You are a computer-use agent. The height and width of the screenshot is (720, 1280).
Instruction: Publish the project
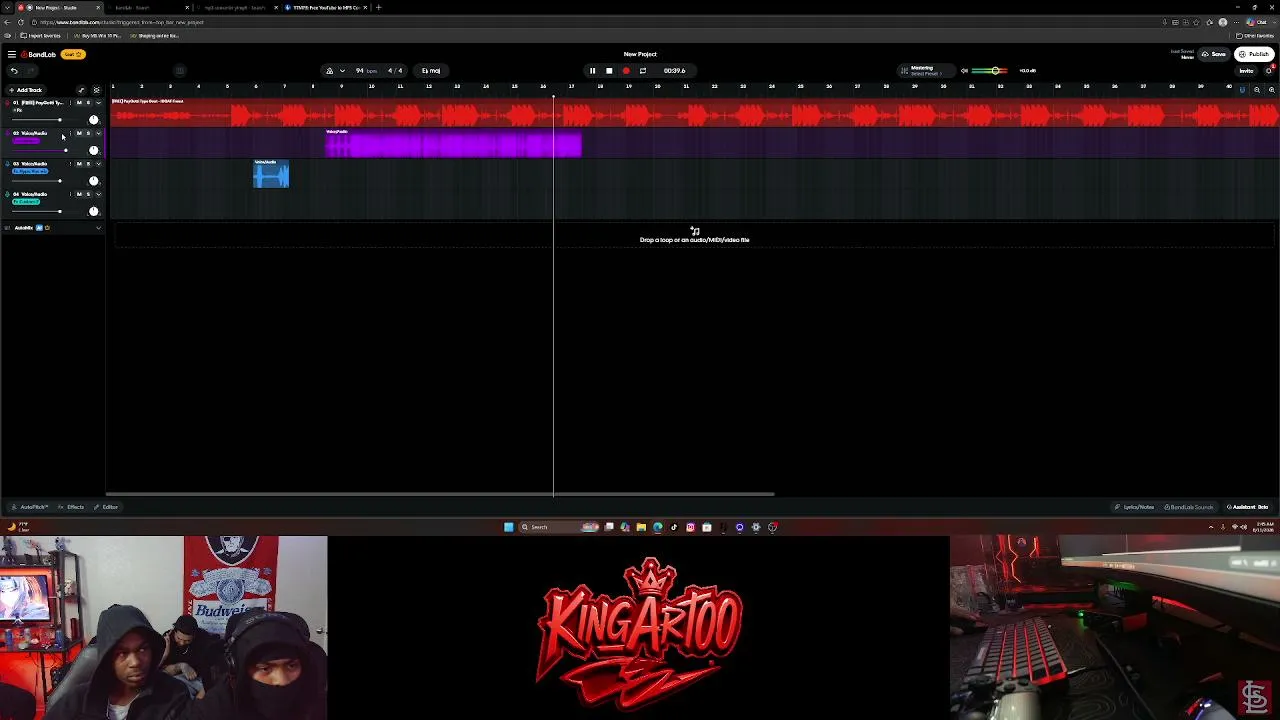click(1254, 54)
